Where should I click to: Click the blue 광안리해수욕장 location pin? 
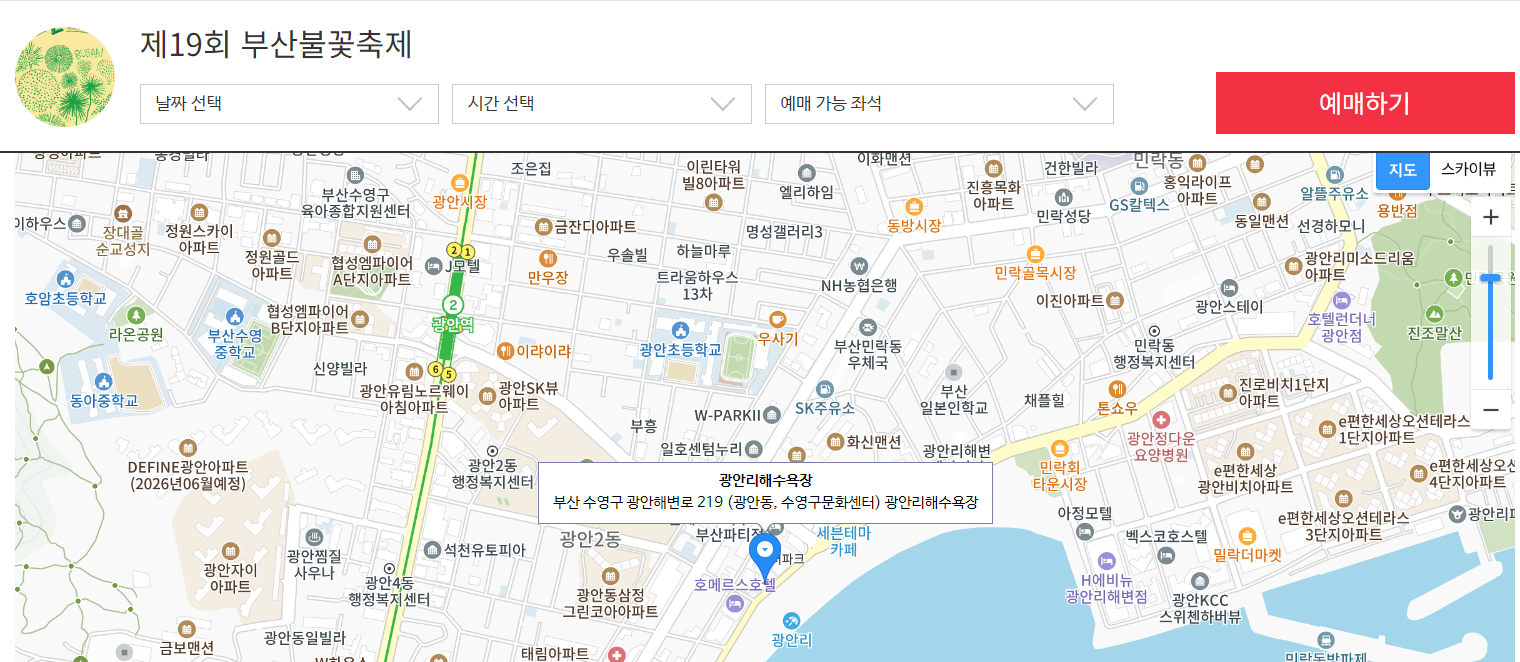click(765, 556)
